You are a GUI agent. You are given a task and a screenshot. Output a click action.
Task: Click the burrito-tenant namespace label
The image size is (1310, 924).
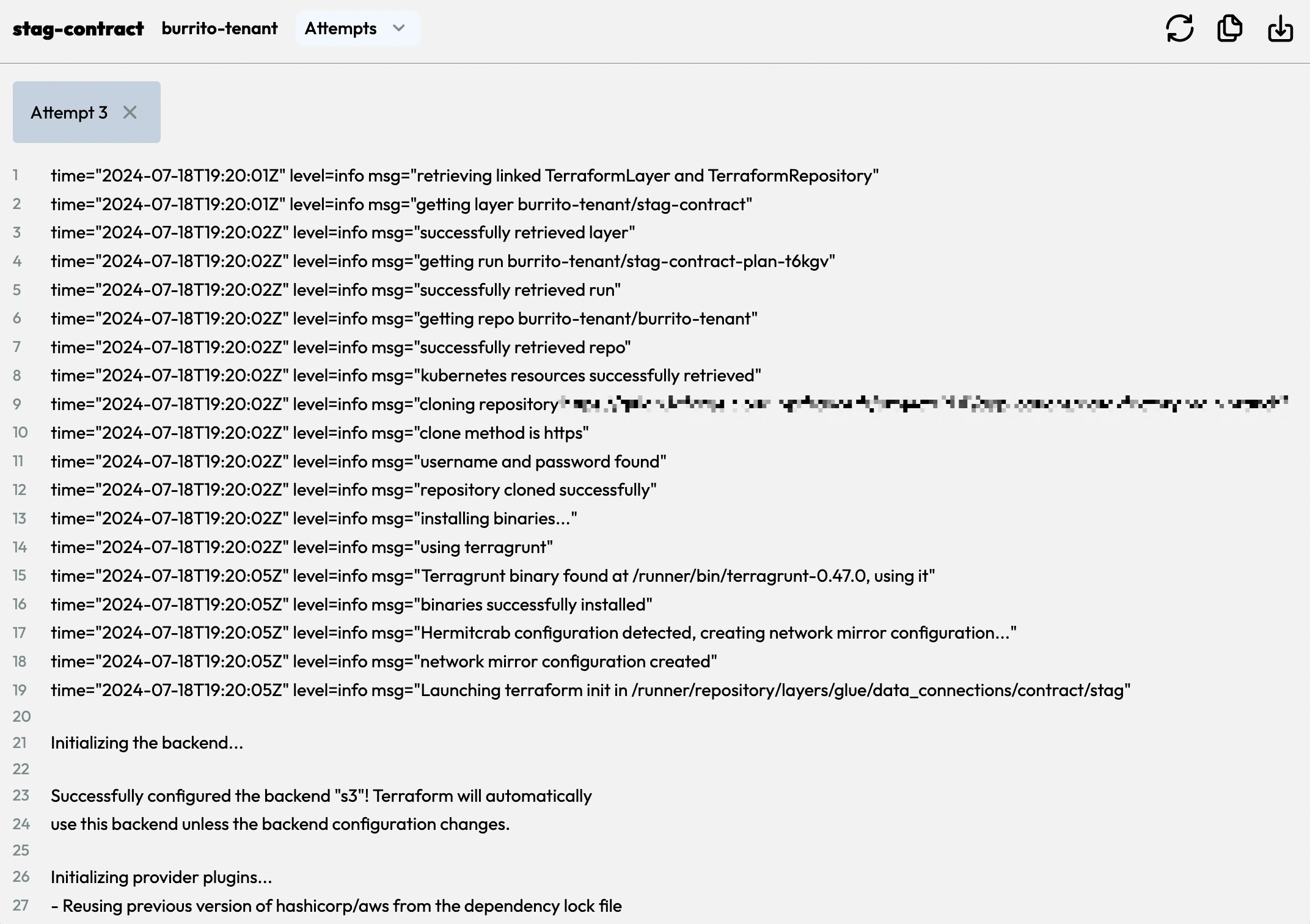(x=219, y=28)
